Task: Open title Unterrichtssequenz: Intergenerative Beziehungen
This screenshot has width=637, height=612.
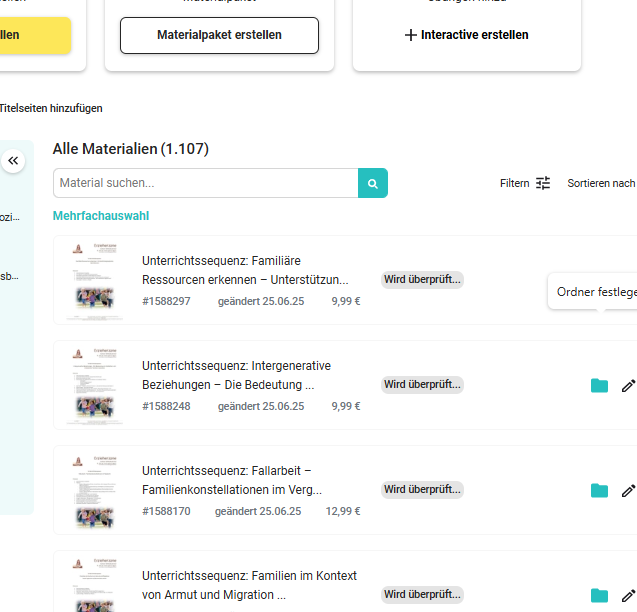Action: [x=236, y=375]
